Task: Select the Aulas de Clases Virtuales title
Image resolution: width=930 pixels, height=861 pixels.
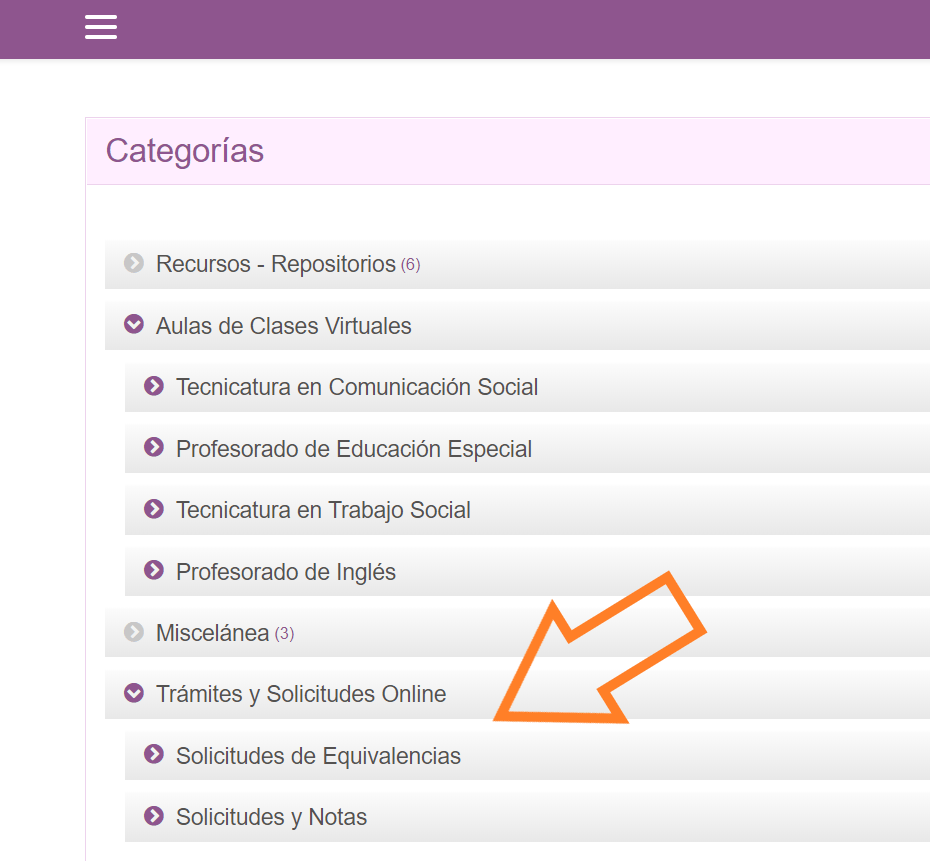Action: point(283,326)
